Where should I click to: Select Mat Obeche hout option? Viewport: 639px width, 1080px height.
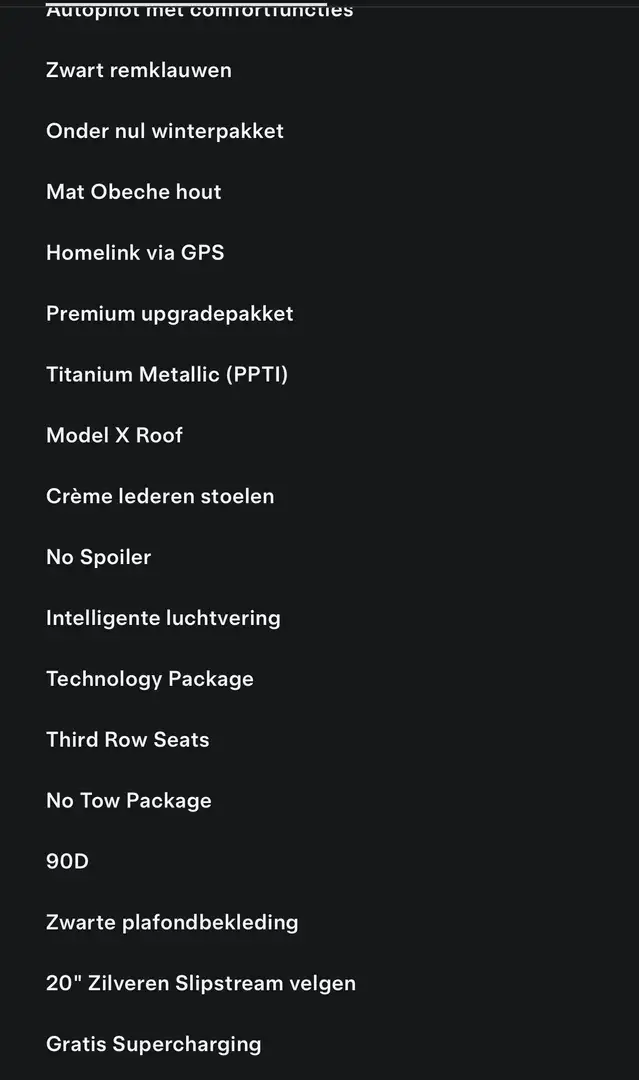pyautogui.click(x=134, y=191)
